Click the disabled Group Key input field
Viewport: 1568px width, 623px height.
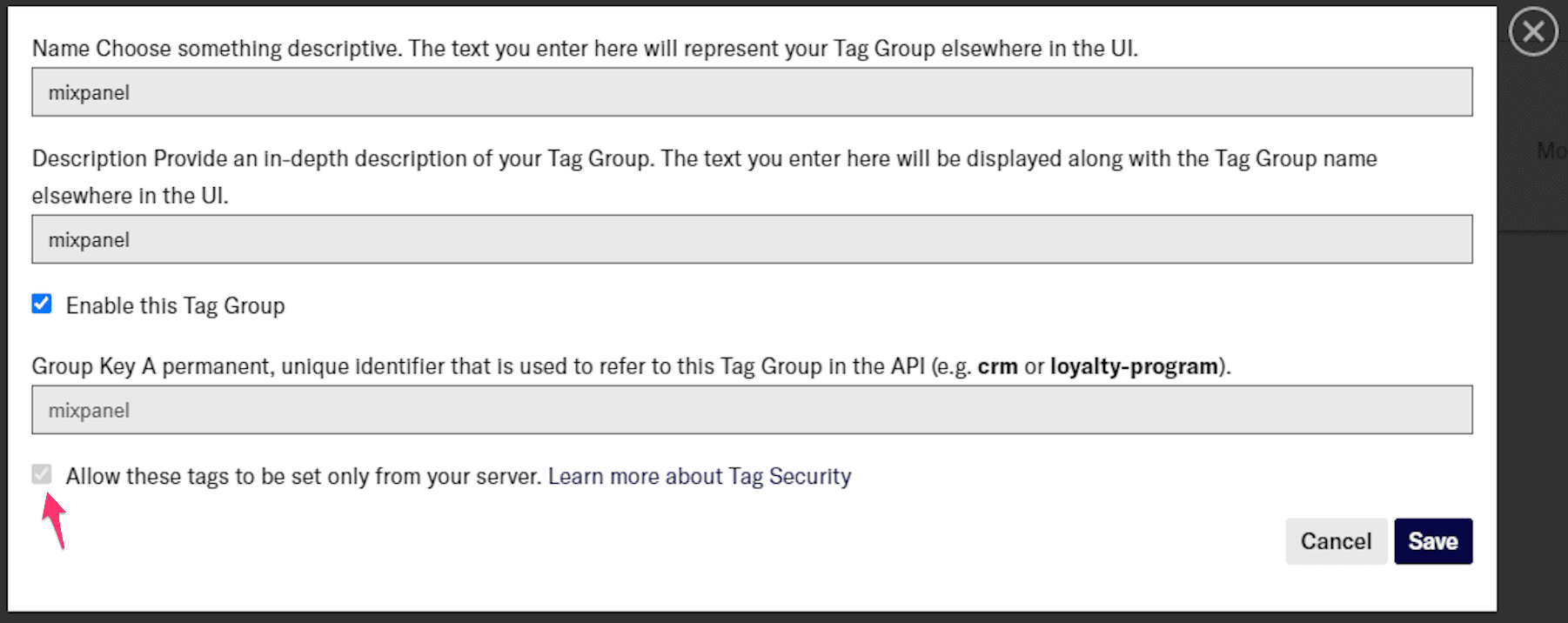point(752,410)
